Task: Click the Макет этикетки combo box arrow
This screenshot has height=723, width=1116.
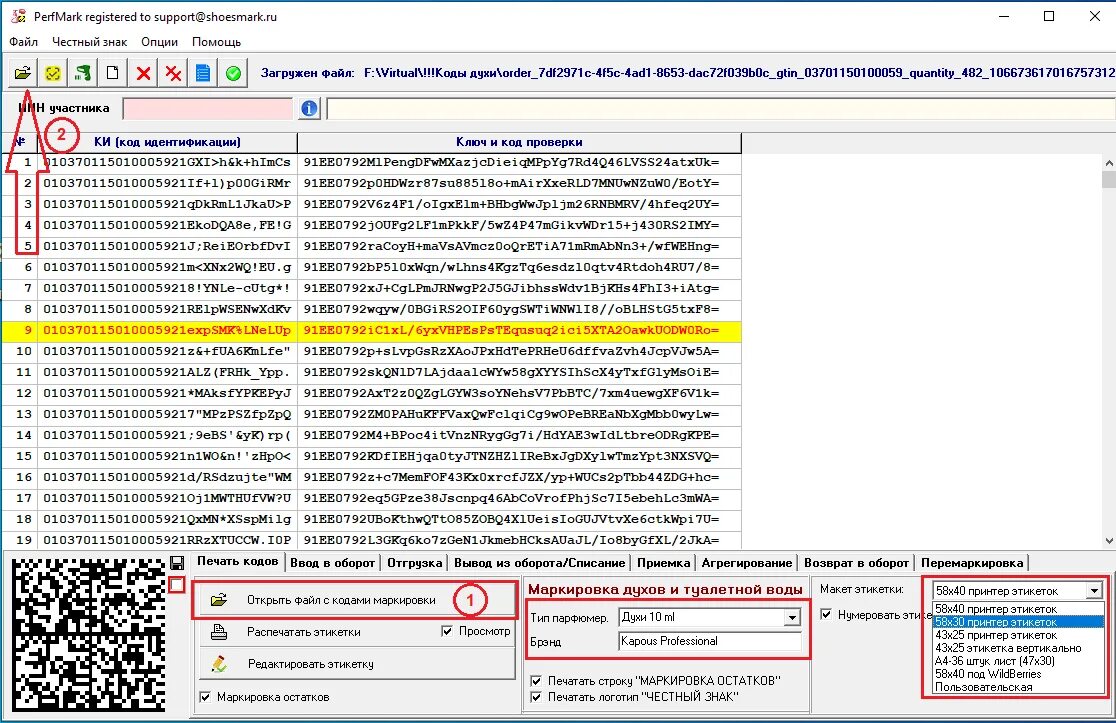Action: [1094, 591]
